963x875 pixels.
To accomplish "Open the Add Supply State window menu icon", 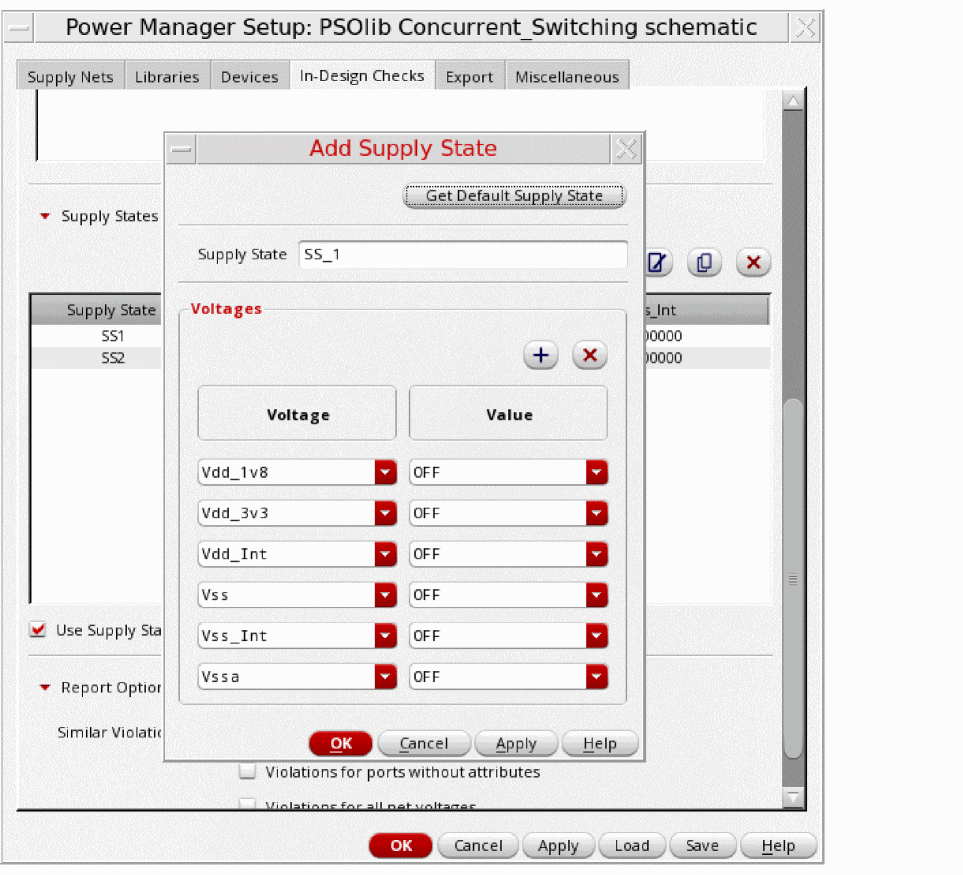I will click(181, 149).
